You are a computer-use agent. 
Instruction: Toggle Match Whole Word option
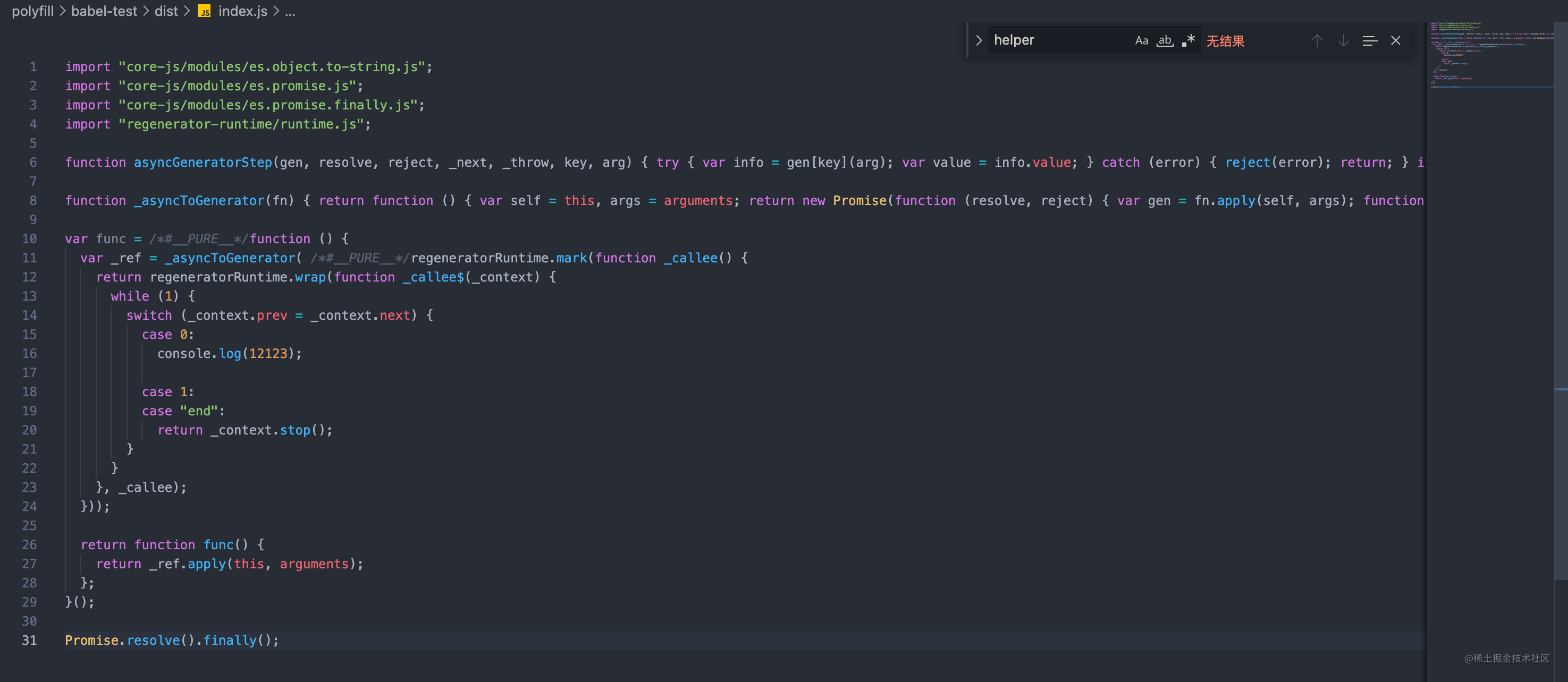pos(1165,41)
